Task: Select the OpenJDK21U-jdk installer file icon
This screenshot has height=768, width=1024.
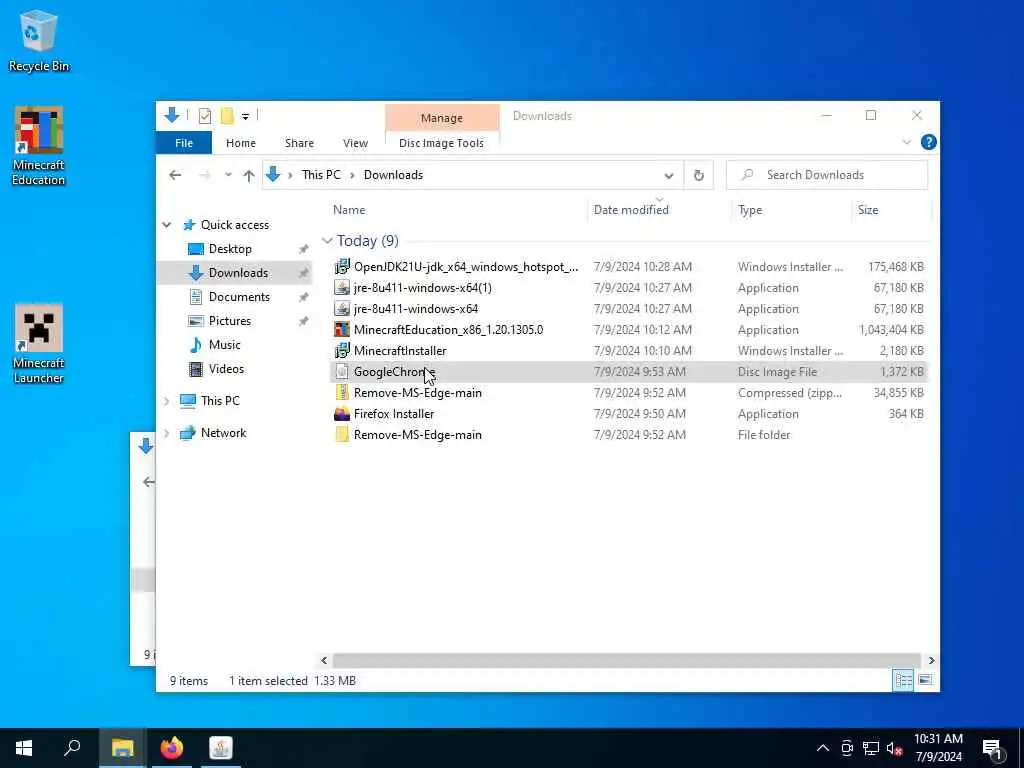Action: point(342,266)
